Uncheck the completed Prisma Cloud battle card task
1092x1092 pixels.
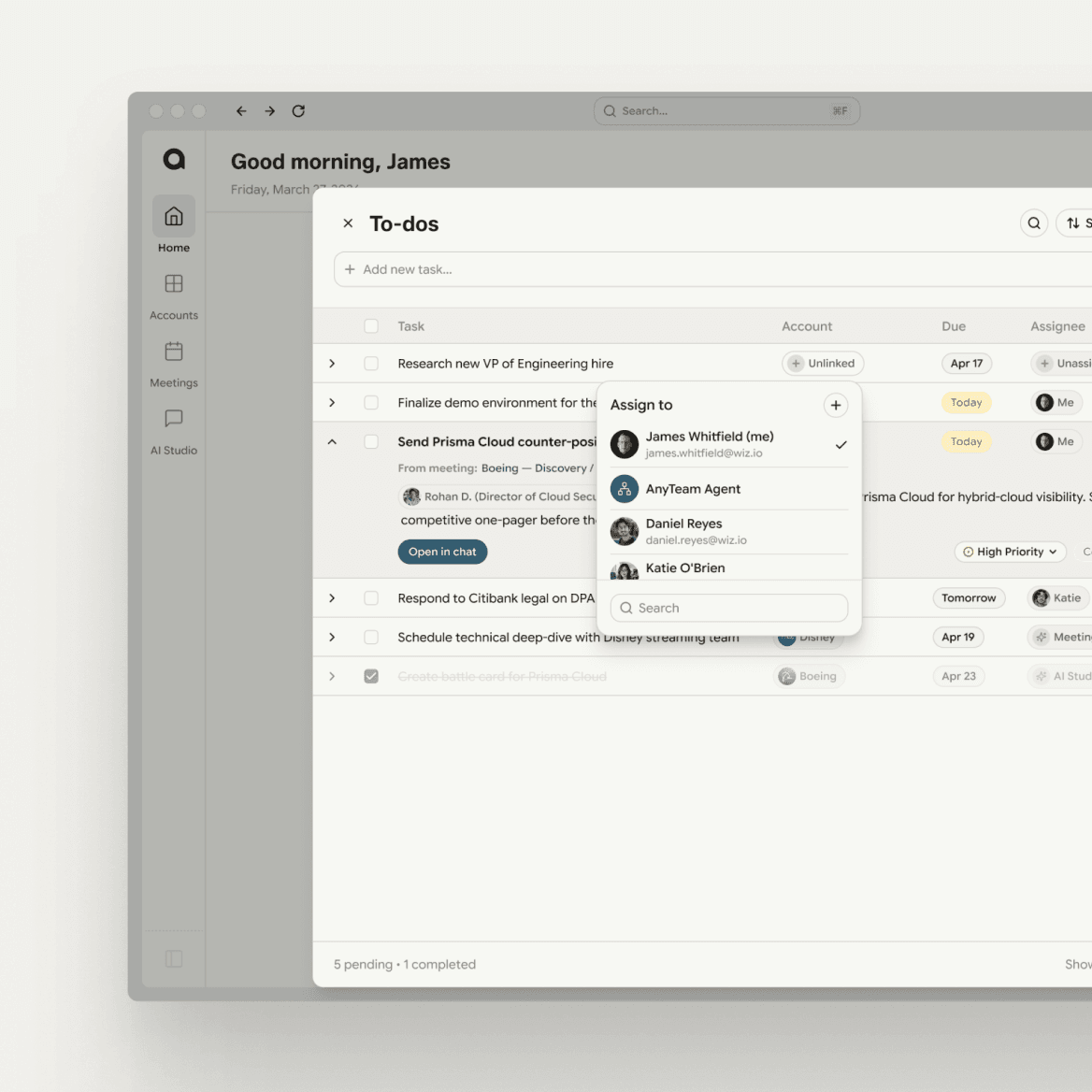[x=371, y=676]
